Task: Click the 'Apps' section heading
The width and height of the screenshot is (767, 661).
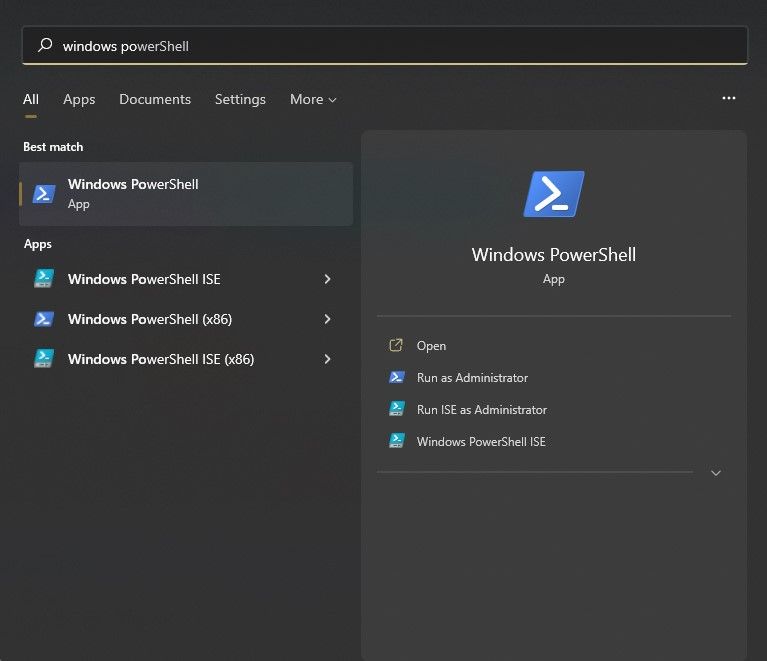Action: coord(38,244)
